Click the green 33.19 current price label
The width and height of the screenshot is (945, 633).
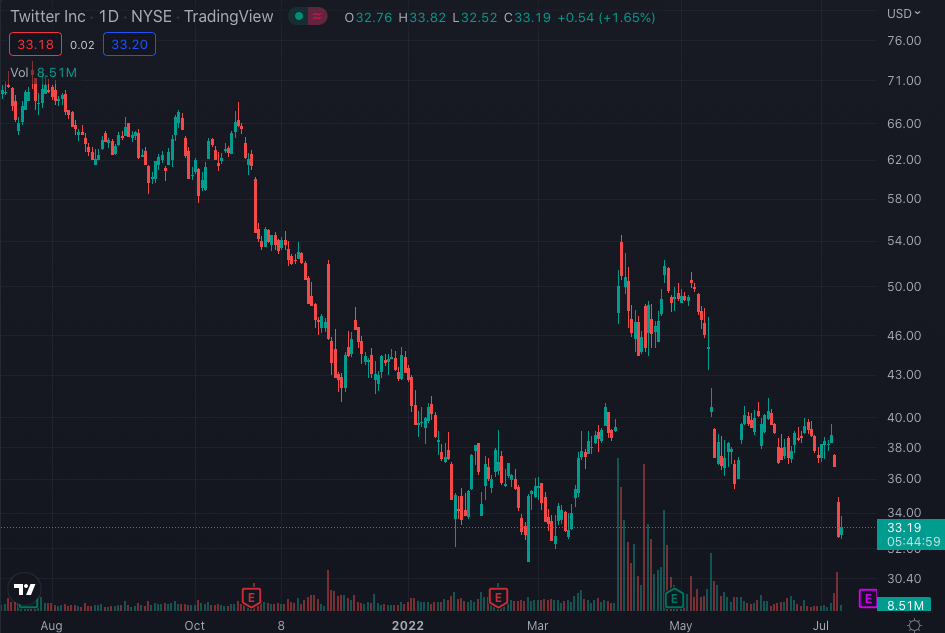(911, 534)
